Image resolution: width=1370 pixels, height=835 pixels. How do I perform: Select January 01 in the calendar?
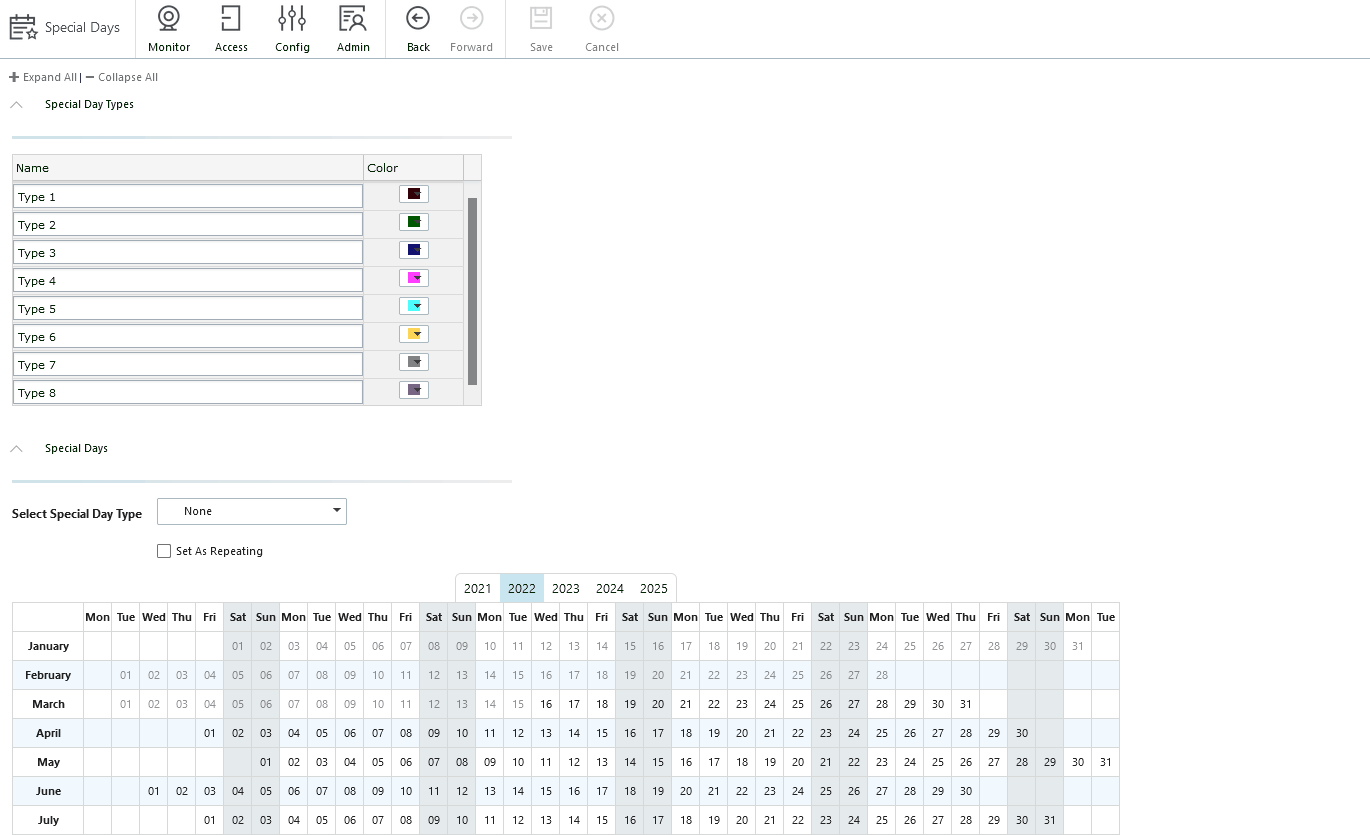coord(238,646)
